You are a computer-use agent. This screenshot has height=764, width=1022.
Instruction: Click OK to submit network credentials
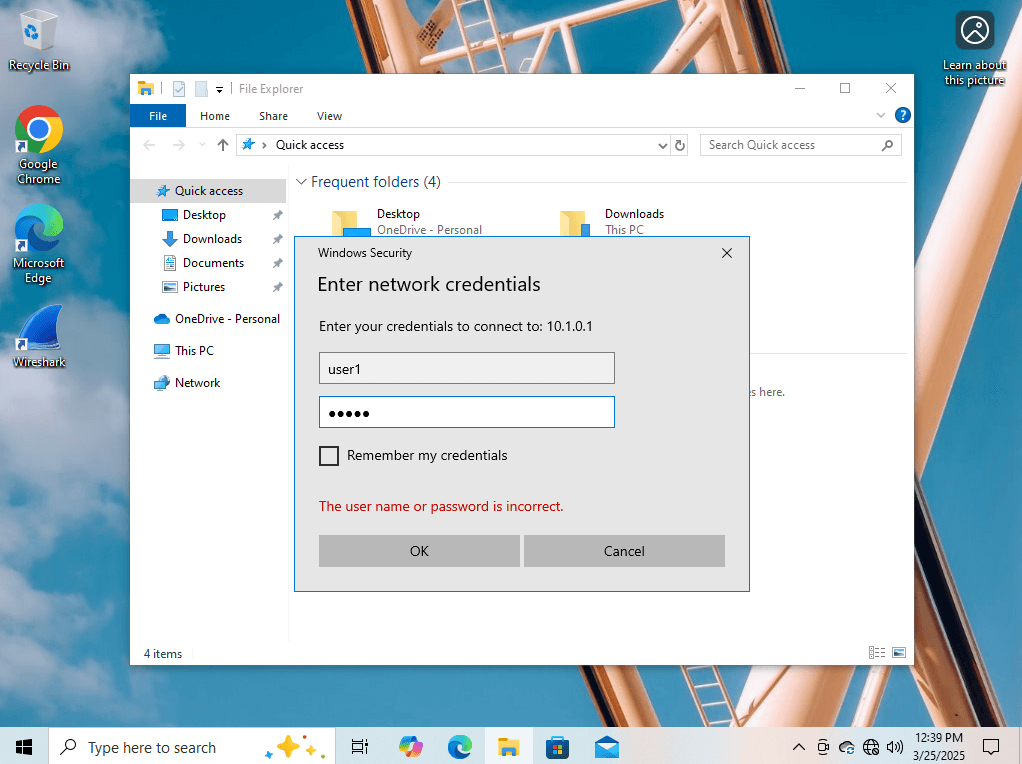coord(419,551)
